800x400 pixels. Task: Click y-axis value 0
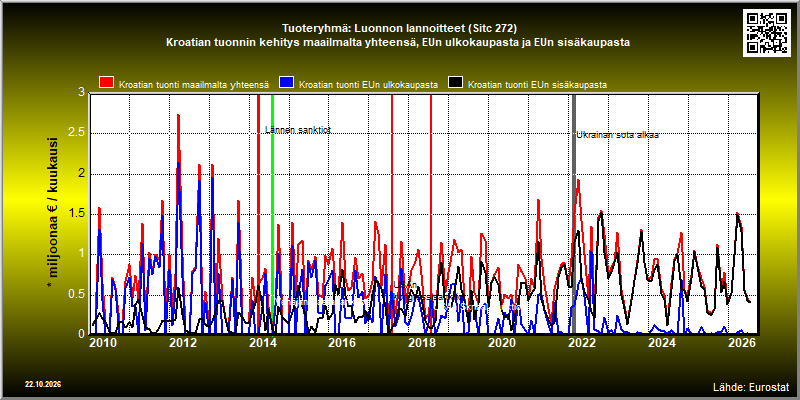tap(82, 334)
